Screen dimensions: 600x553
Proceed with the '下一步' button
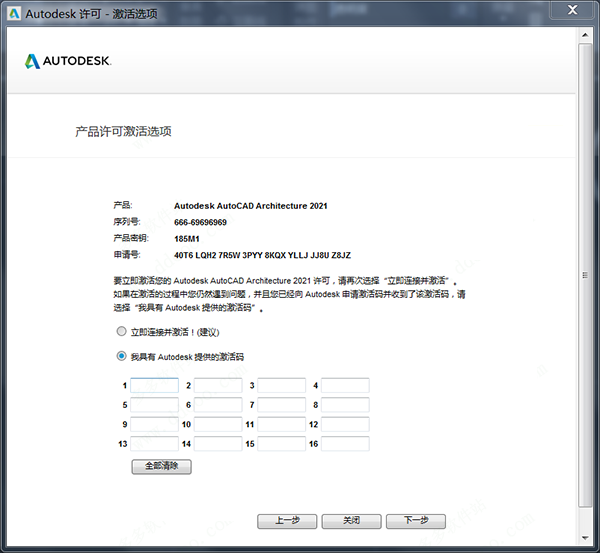click(416, 521)
